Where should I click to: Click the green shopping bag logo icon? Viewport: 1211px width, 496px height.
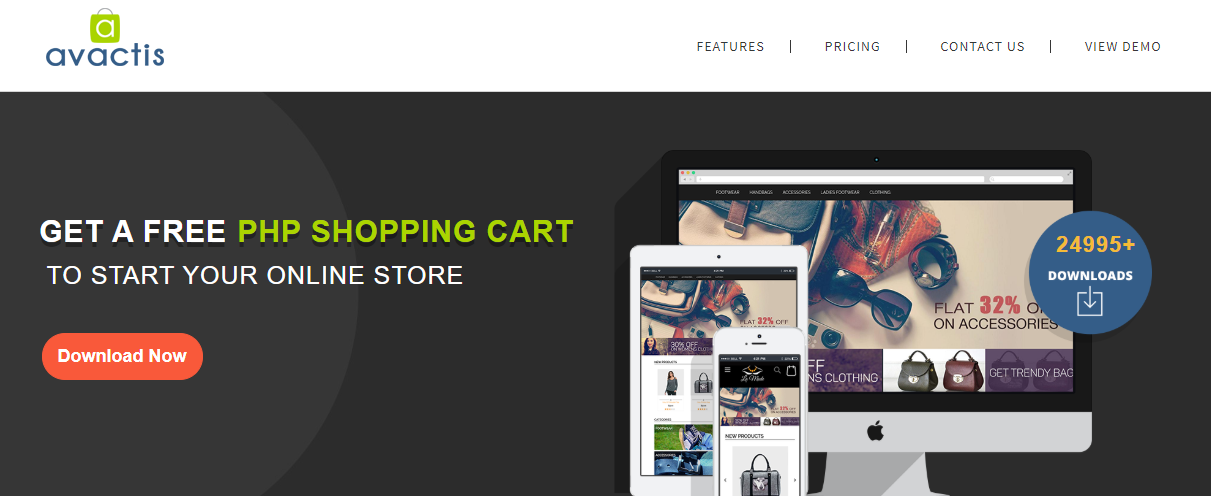tap(105, 26)
